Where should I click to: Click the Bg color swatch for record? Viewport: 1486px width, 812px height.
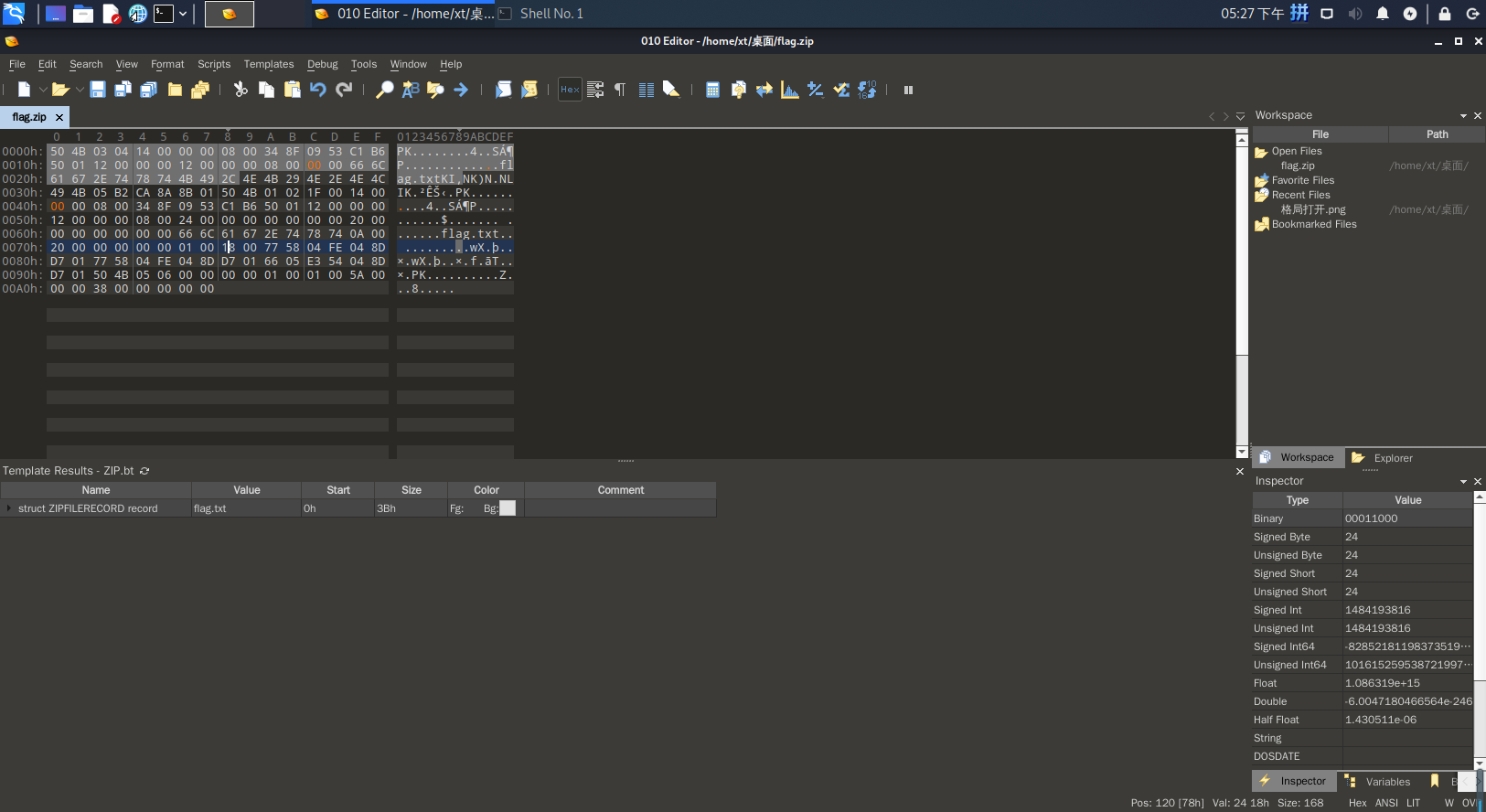click(508, 508)
